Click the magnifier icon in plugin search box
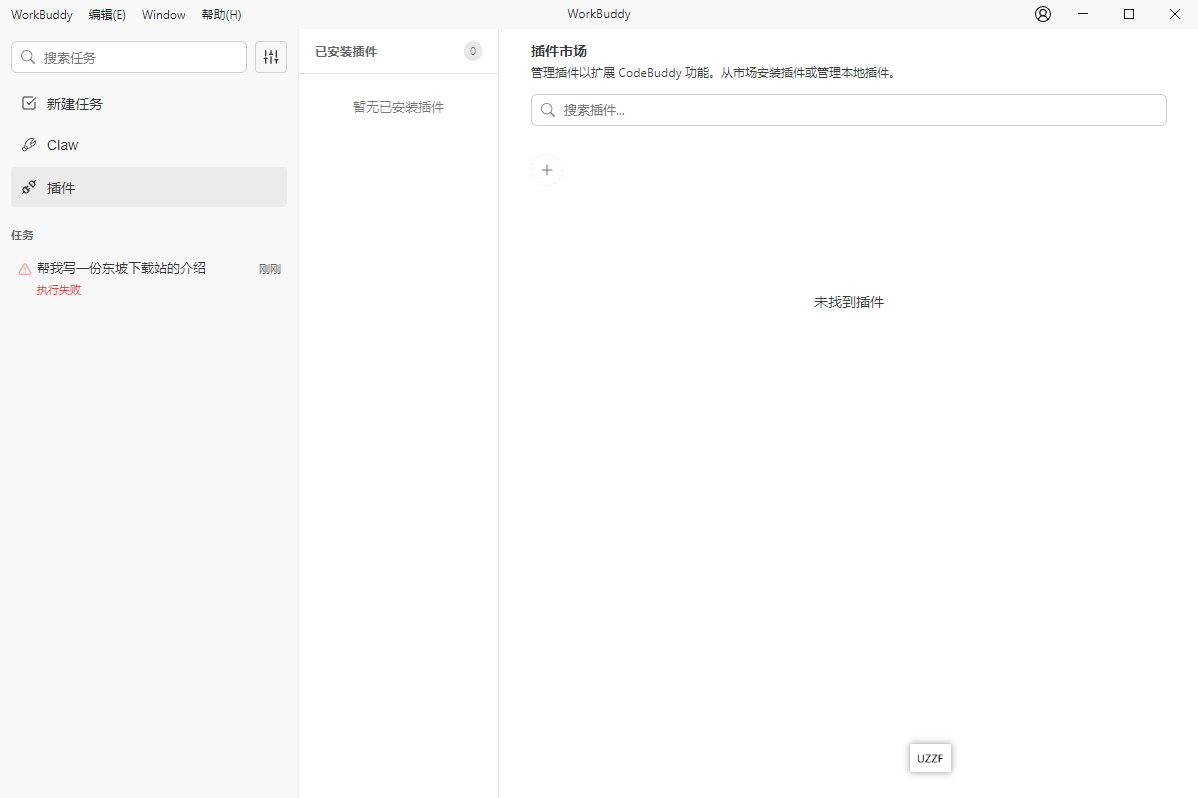Screen dimensions: 1198x798 pos(548,110)
